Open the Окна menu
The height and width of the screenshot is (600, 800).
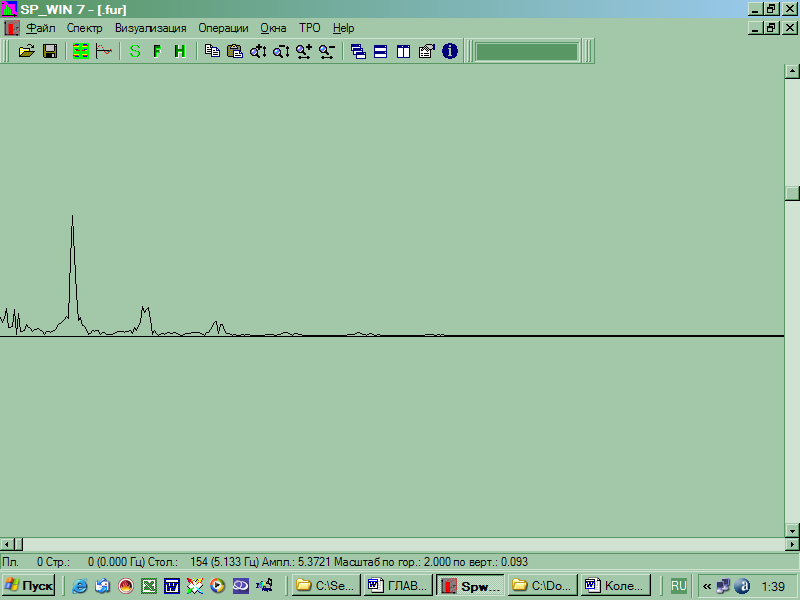click(273, 28)
